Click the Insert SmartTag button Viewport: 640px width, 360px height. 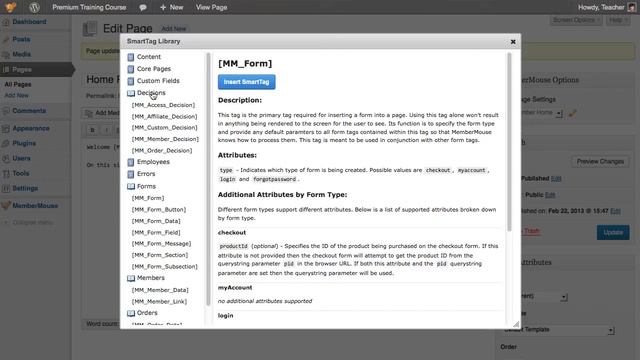247,82
